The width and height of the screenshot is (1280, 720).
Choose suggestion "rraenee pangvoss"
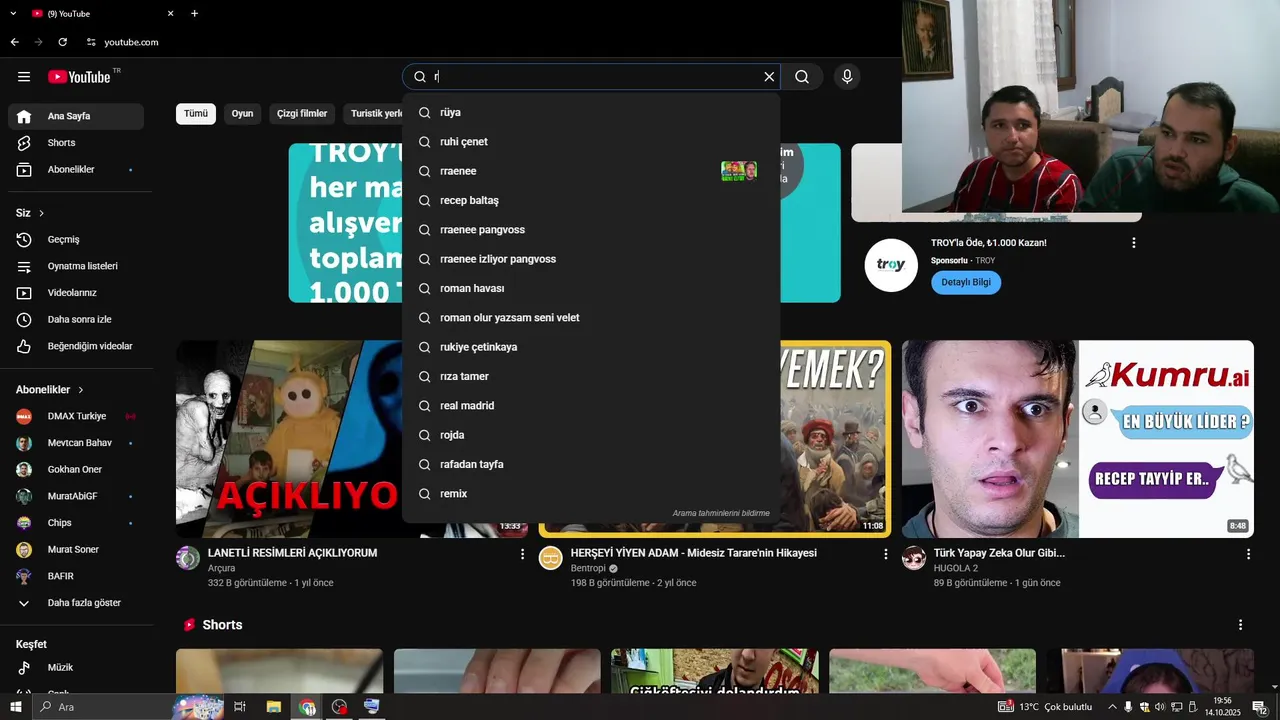(x=591, y=230)
